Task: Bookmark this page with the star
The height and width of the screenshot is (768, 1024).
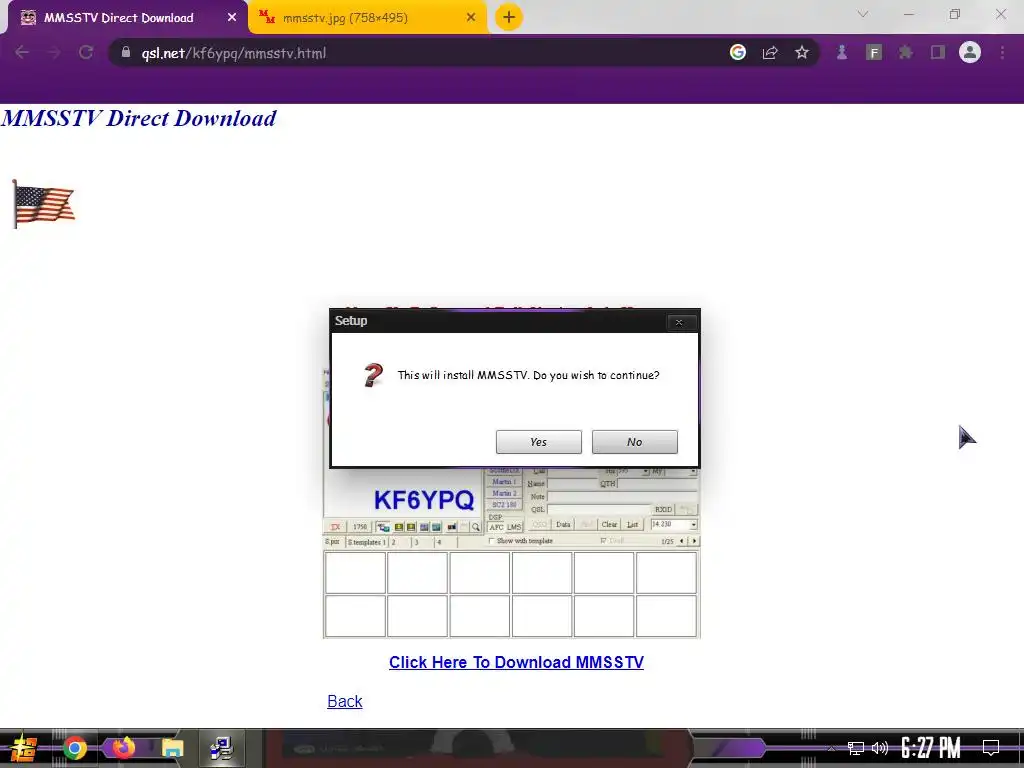Action: click(x=802, y=52)
